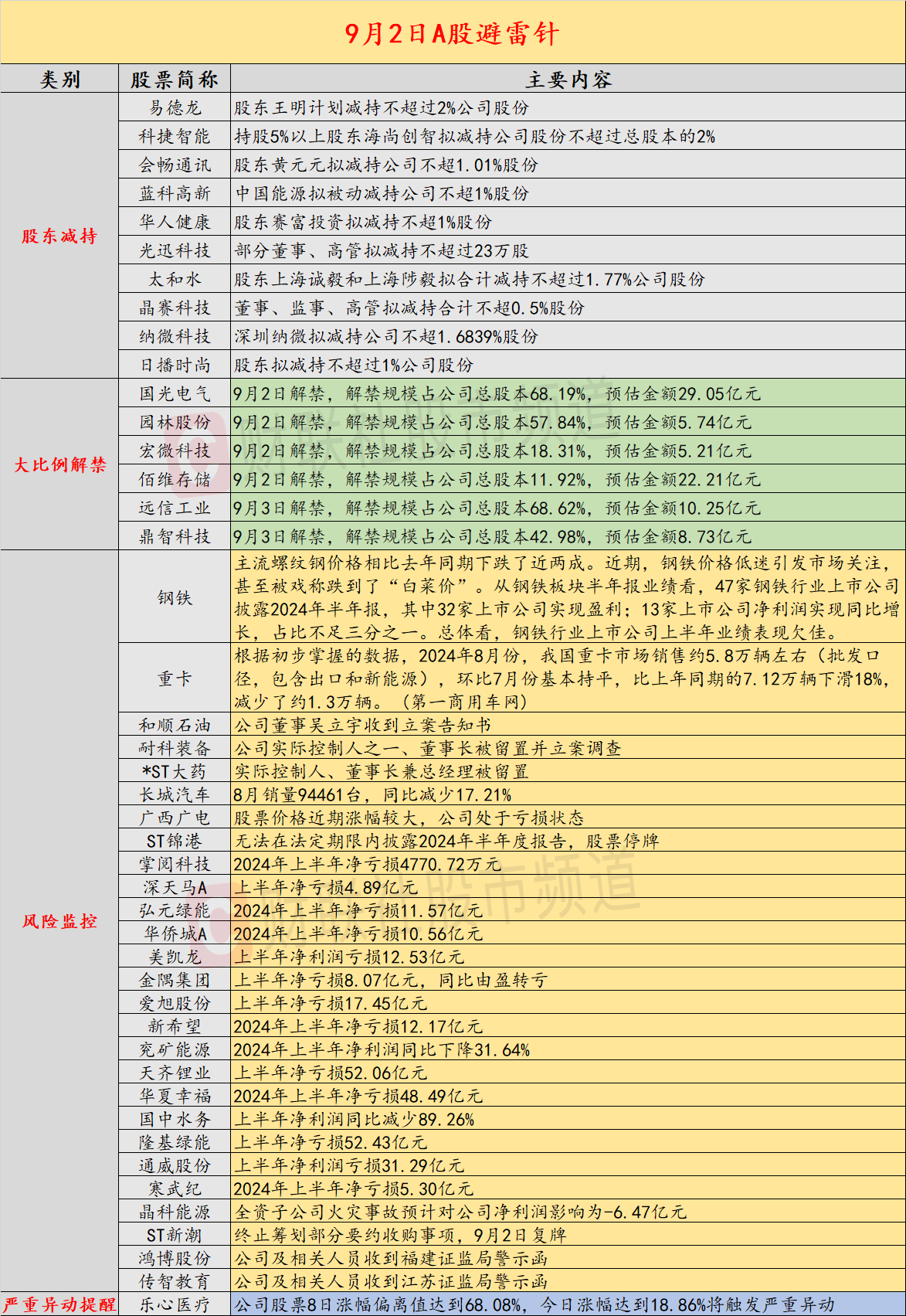Image resolution: width=906 pixels, height=1316 pixels.
Task: Select stock name 华夏幸福
Action: pyautogui.click(x=175, y=1097)
